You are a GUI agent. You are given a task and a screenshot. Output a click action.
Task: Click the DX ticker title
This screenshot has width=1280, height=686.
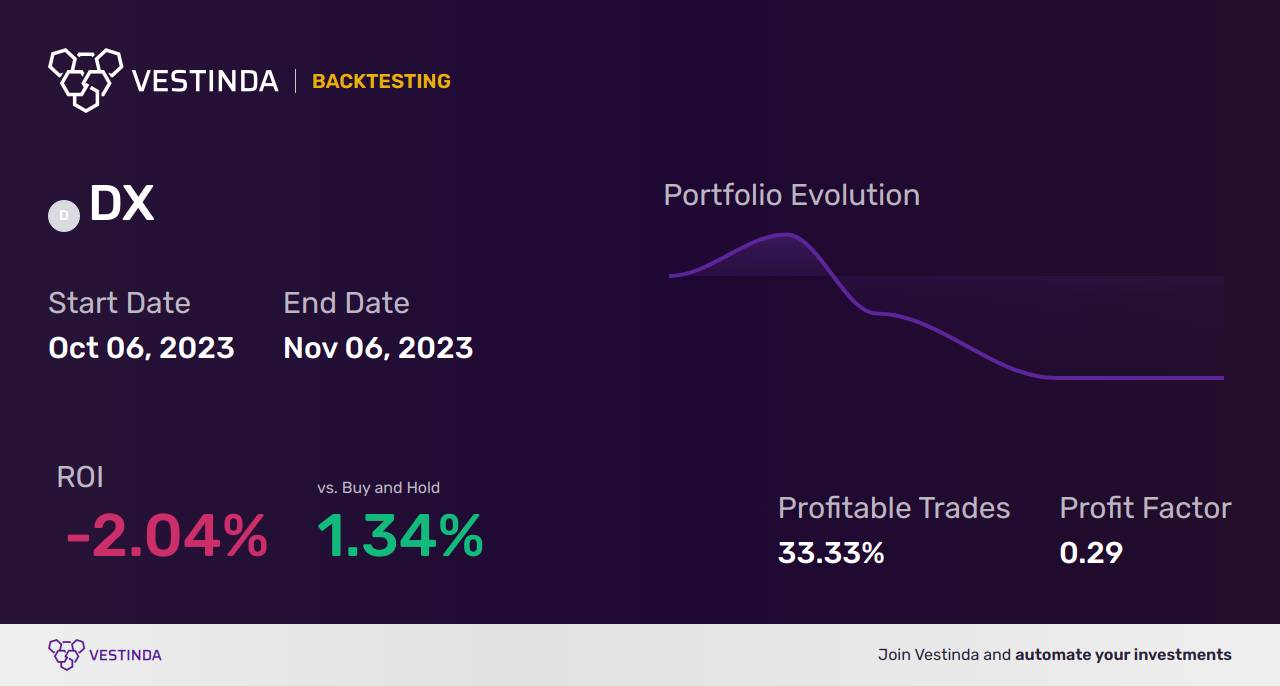click(x=122, y=204)
